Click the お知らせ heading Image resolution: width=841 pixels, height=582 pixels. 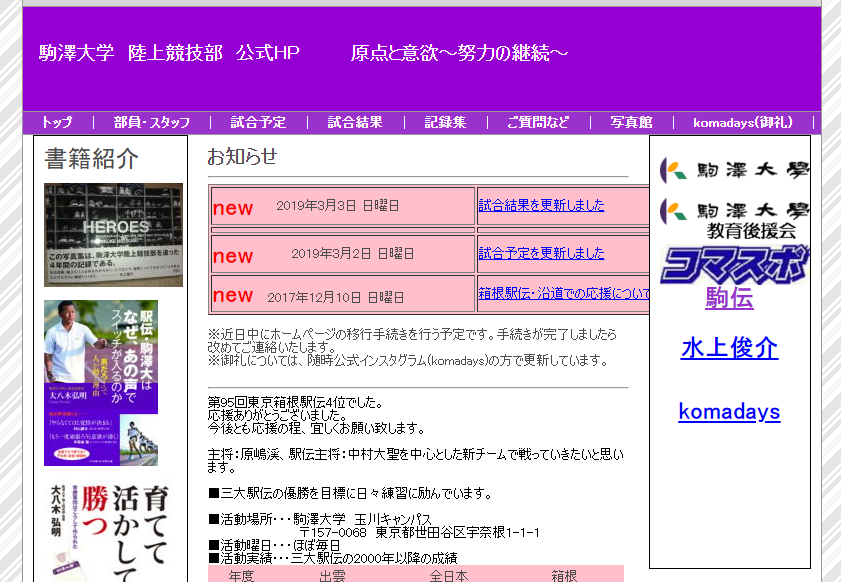click(x=242, y=157)
